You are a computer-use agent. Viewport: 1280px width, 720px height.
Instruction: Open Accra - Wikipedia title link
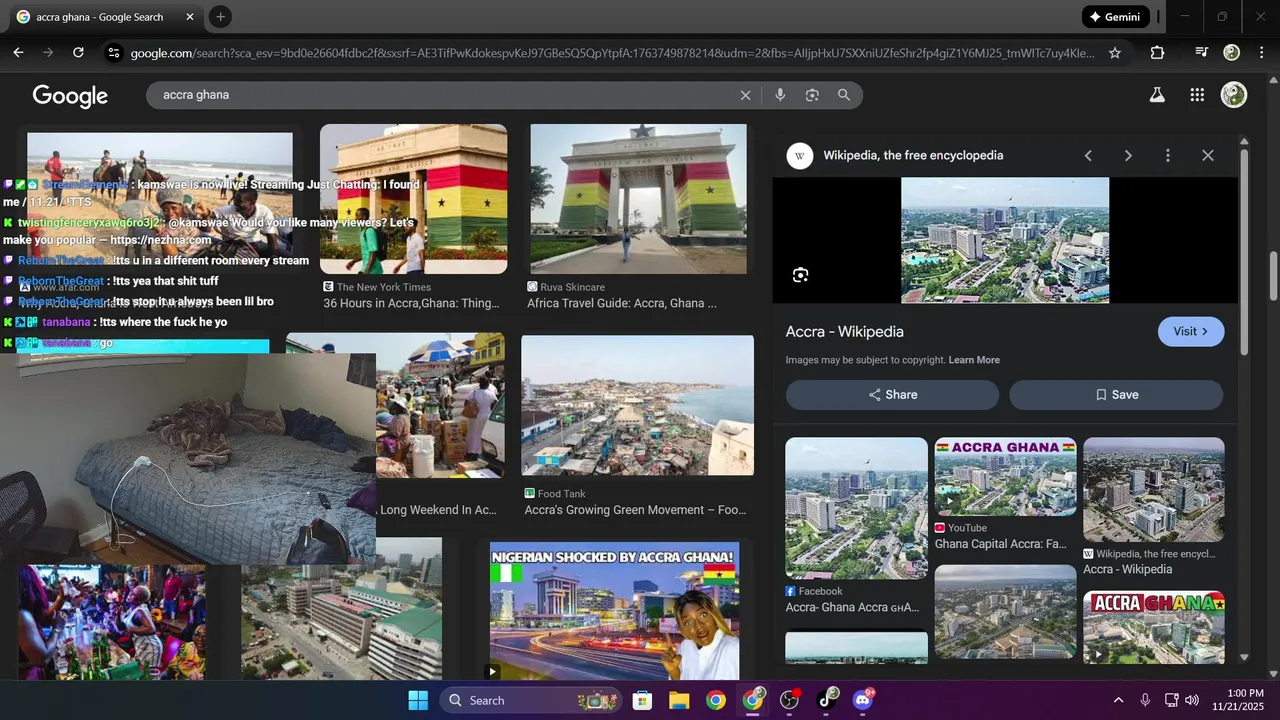845,332
